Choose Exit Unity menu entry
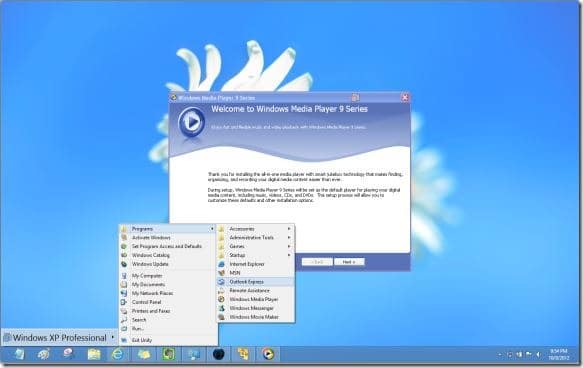 click(168, 340)
